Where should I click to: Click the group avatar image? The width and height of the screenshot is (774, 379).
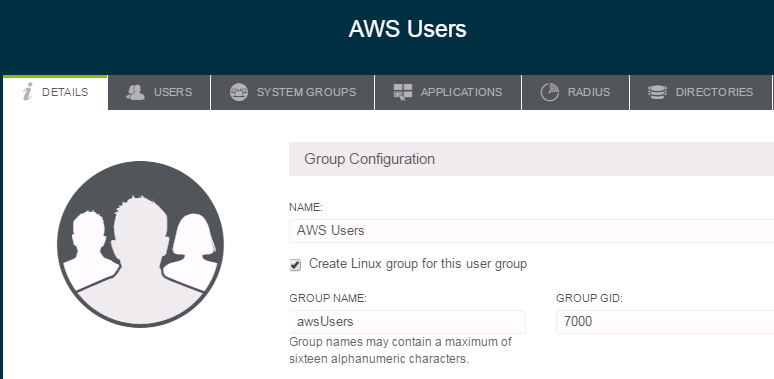pyautogui.click(x=140, y=244)
